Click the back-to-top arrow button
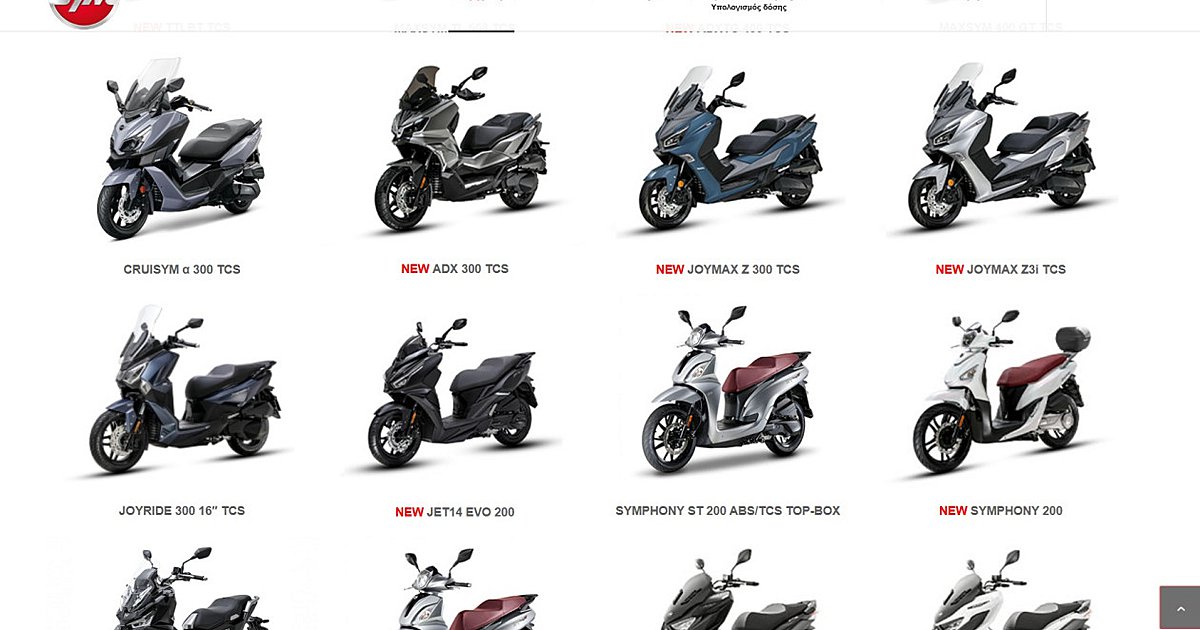Image resolution: width=1200 pixels, height=630 pixels. click(1179, 608)
